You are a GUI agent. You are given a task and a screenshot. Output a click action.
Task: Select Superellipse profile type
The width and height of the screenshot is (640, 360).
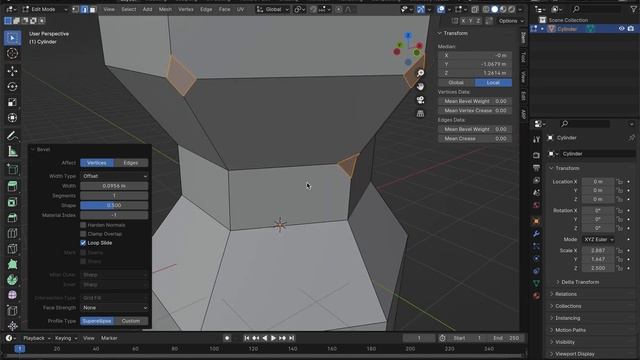[x=97, y=321]
